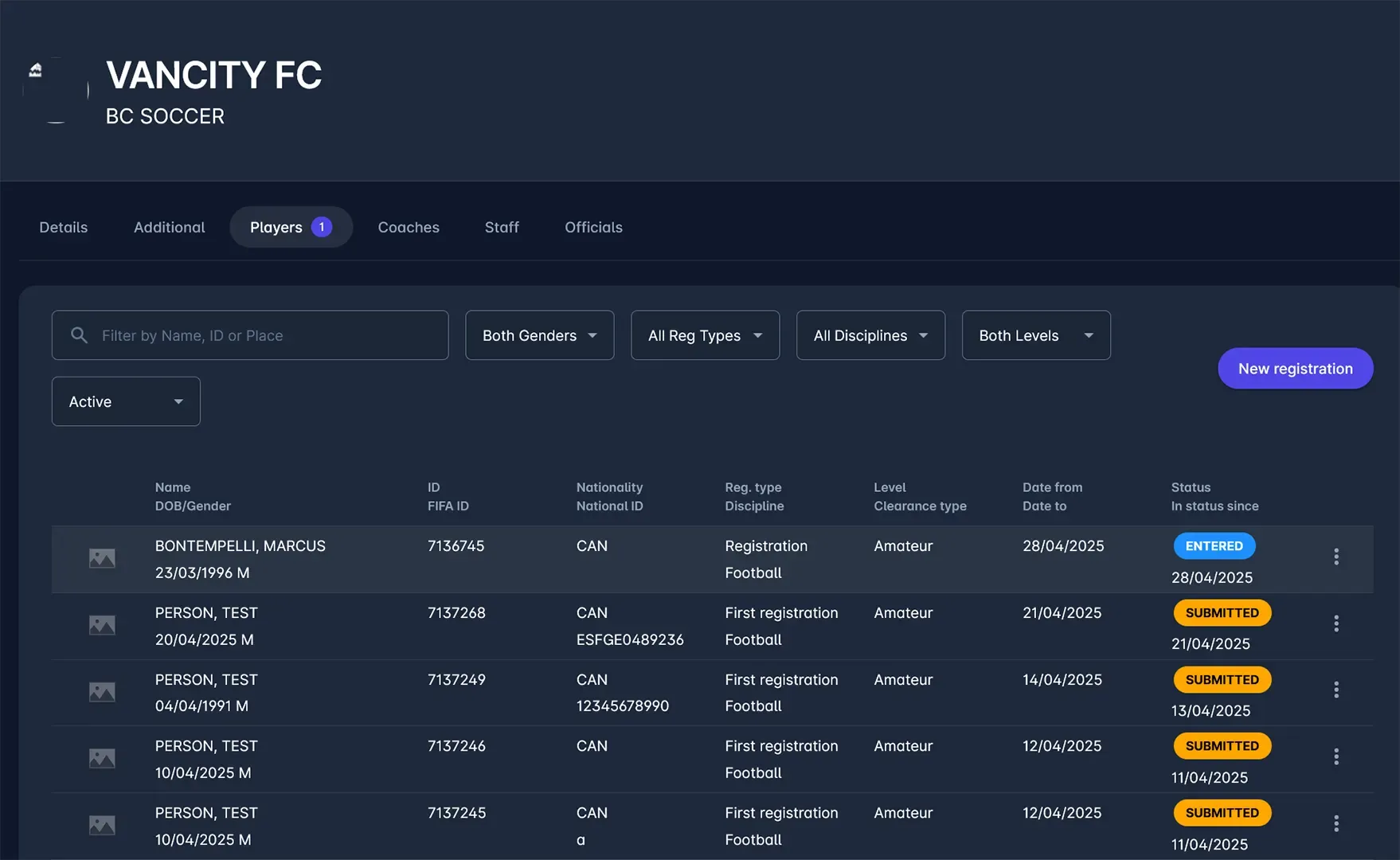Click the search magnifier icon in filter box

(79, 335)
